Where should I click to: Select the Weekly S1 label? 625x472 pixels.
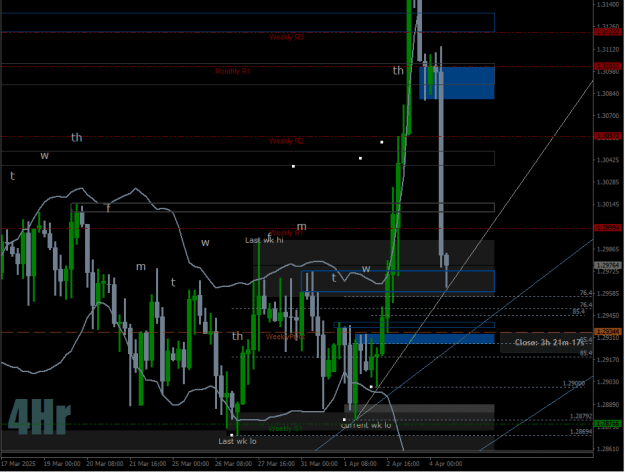pos(285,429)
